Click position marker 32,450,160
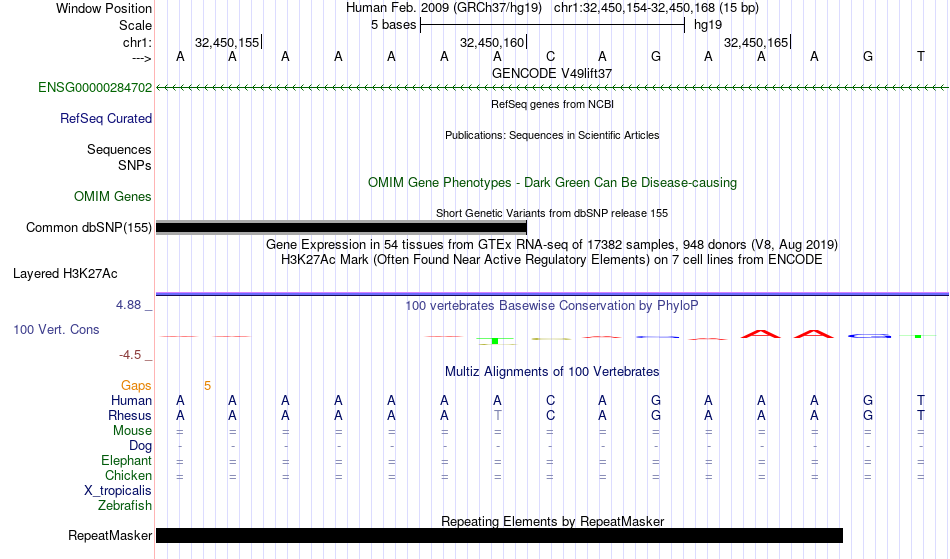 point(491,42)
